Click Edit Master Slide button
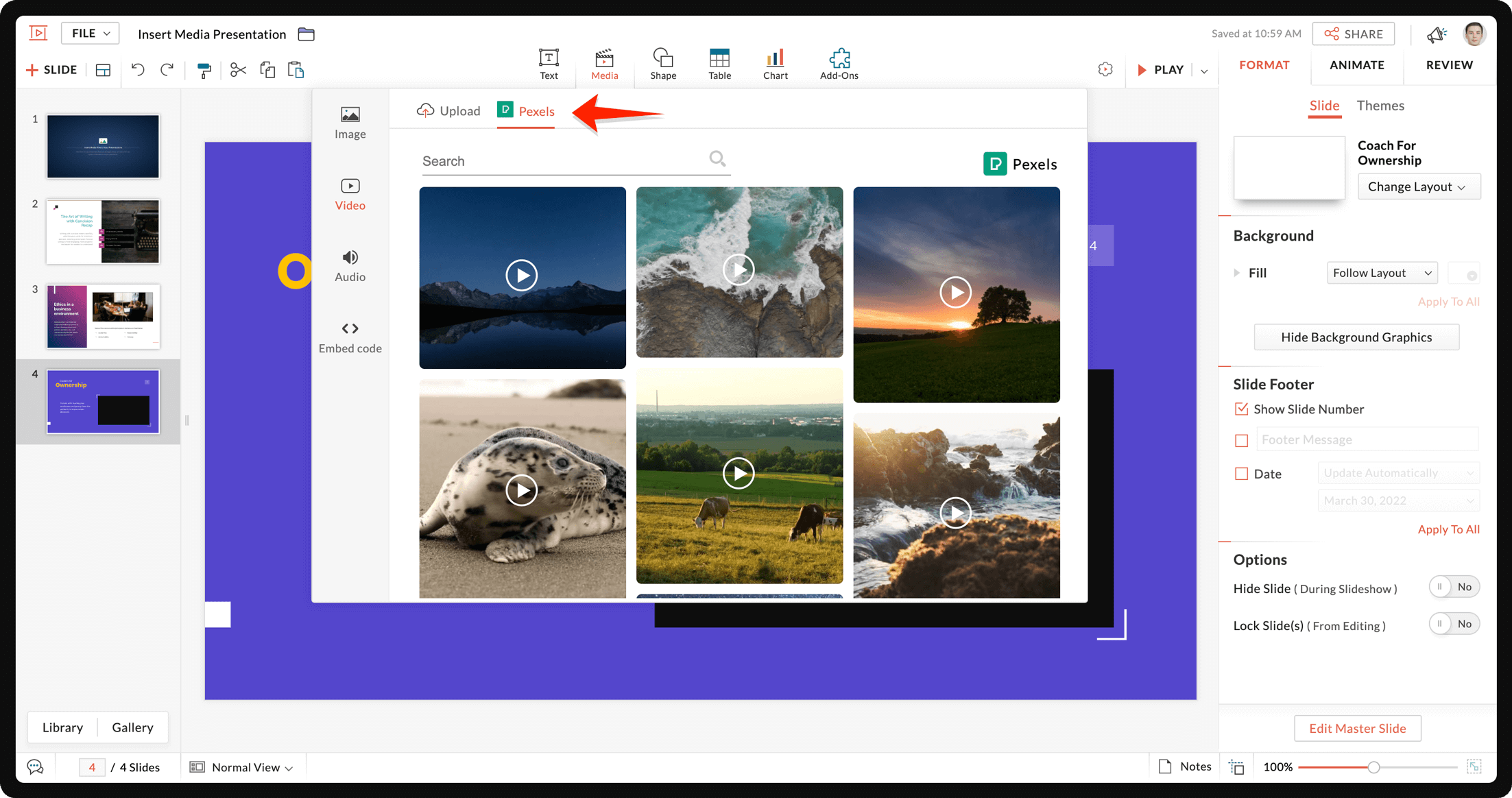 [x=1357, y=728]
